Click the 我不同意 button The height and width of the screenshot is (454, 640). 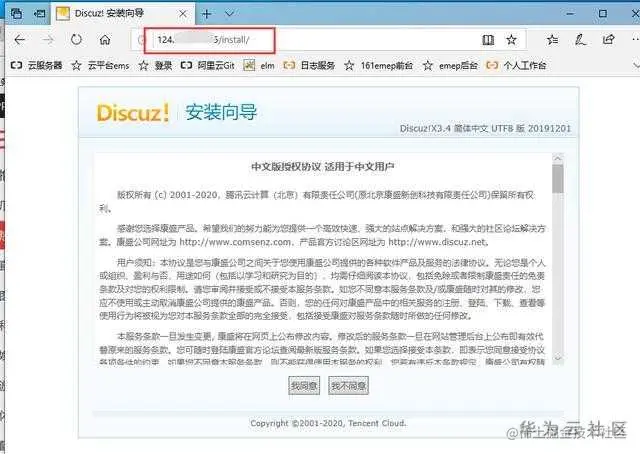point(349,386)
